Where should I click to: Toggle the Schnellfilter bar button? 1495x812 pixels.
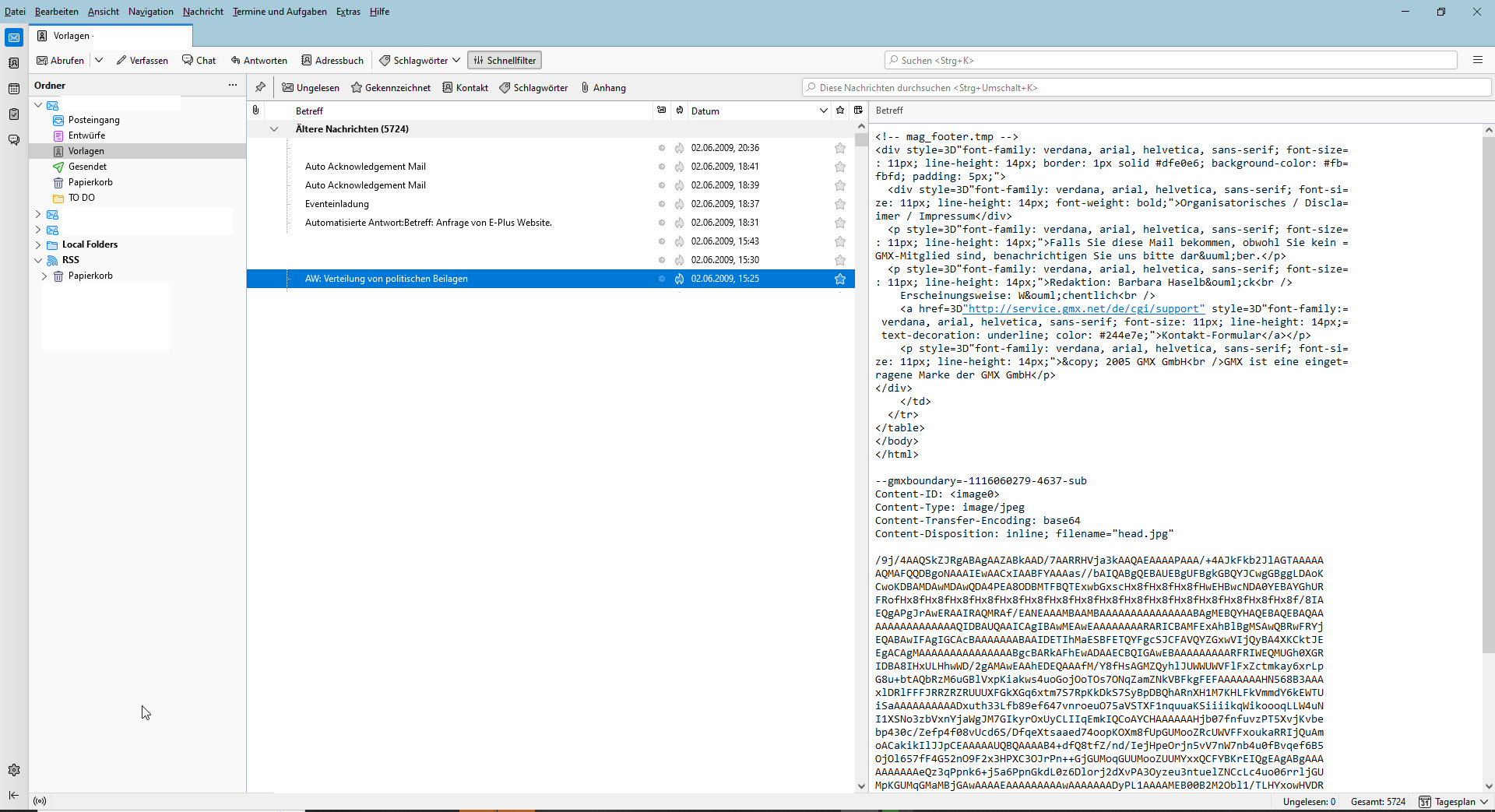(x=505, y=60)
